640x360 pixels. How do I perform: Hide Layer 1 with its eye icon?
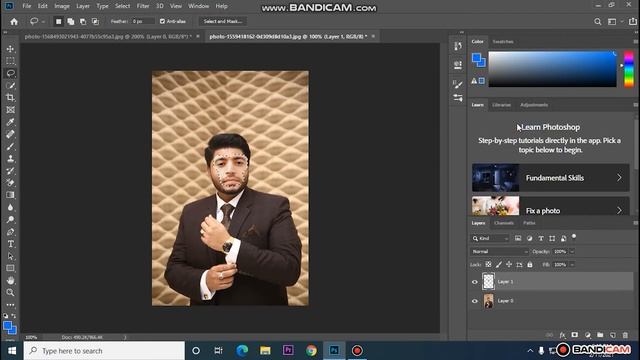(475, 282)
